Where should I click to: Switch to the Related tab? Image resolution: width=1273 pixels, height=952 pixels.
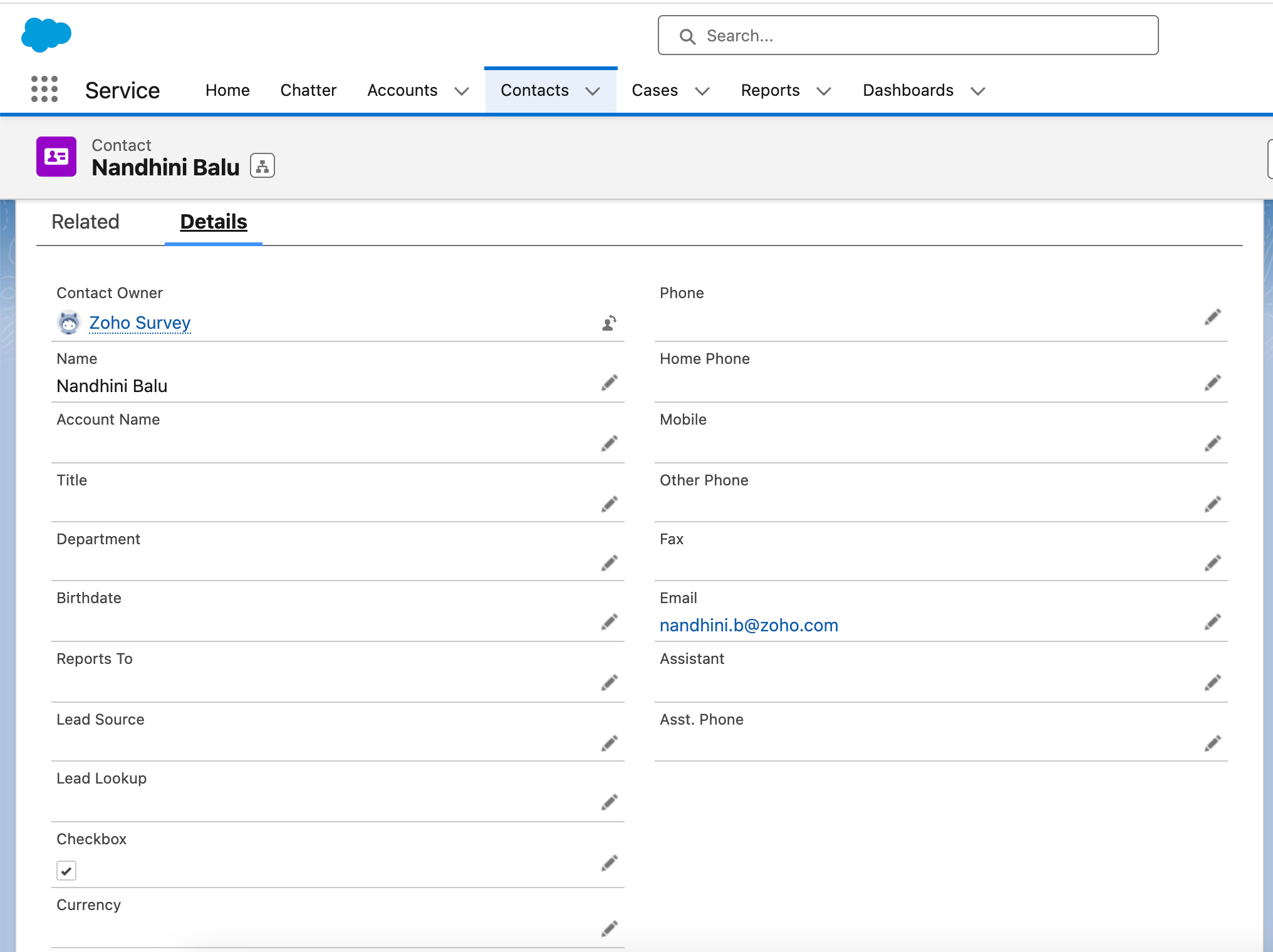(x=85, y=222)
